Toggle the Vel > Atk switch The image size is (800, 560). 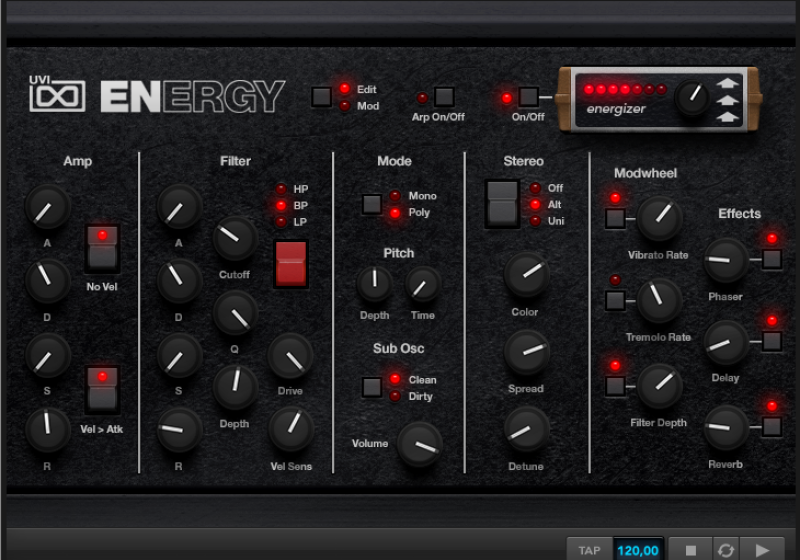tap(99, 389)
